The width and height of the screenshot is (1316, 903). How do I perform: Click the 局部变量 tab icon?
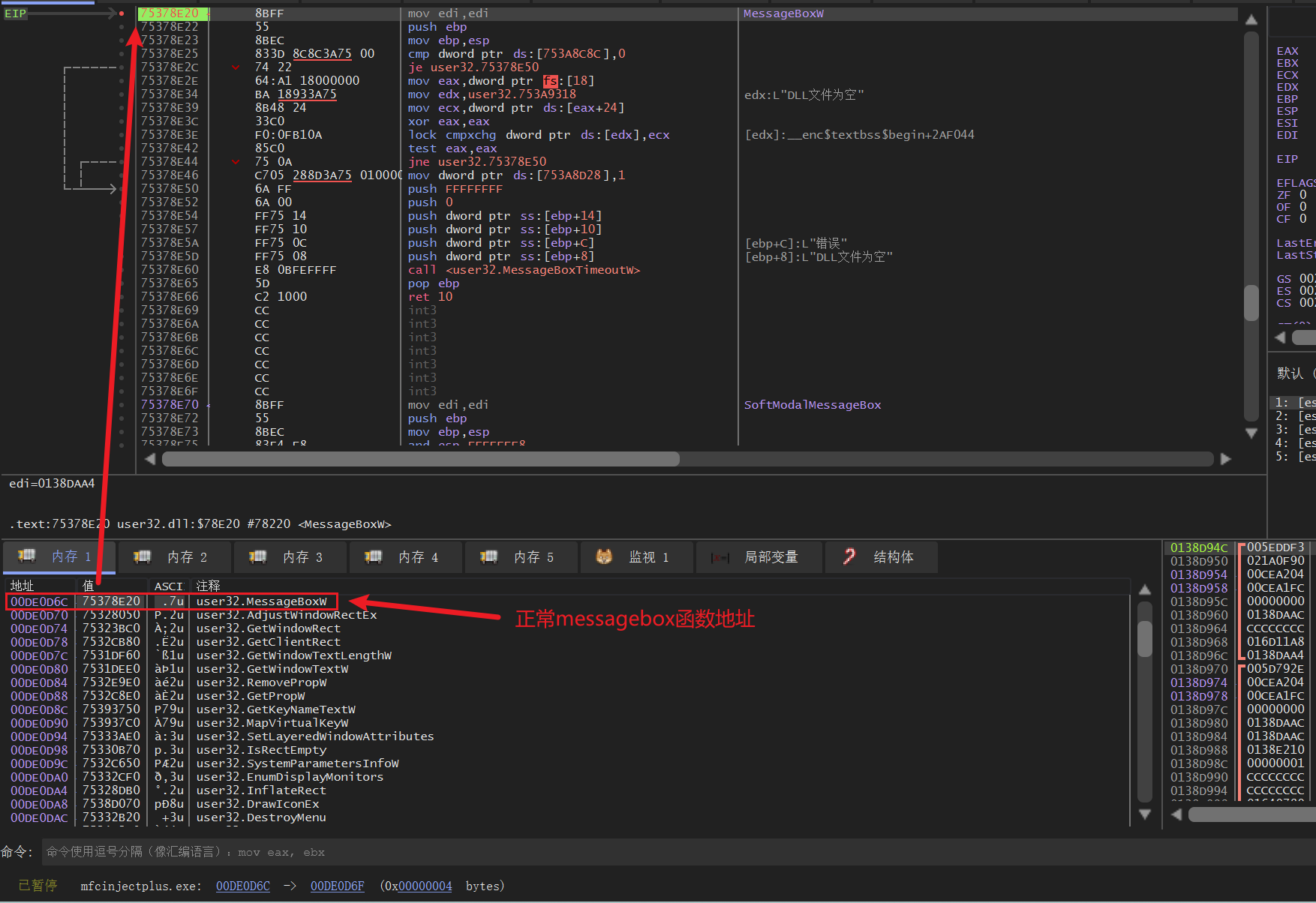click(x=720, y=557)
